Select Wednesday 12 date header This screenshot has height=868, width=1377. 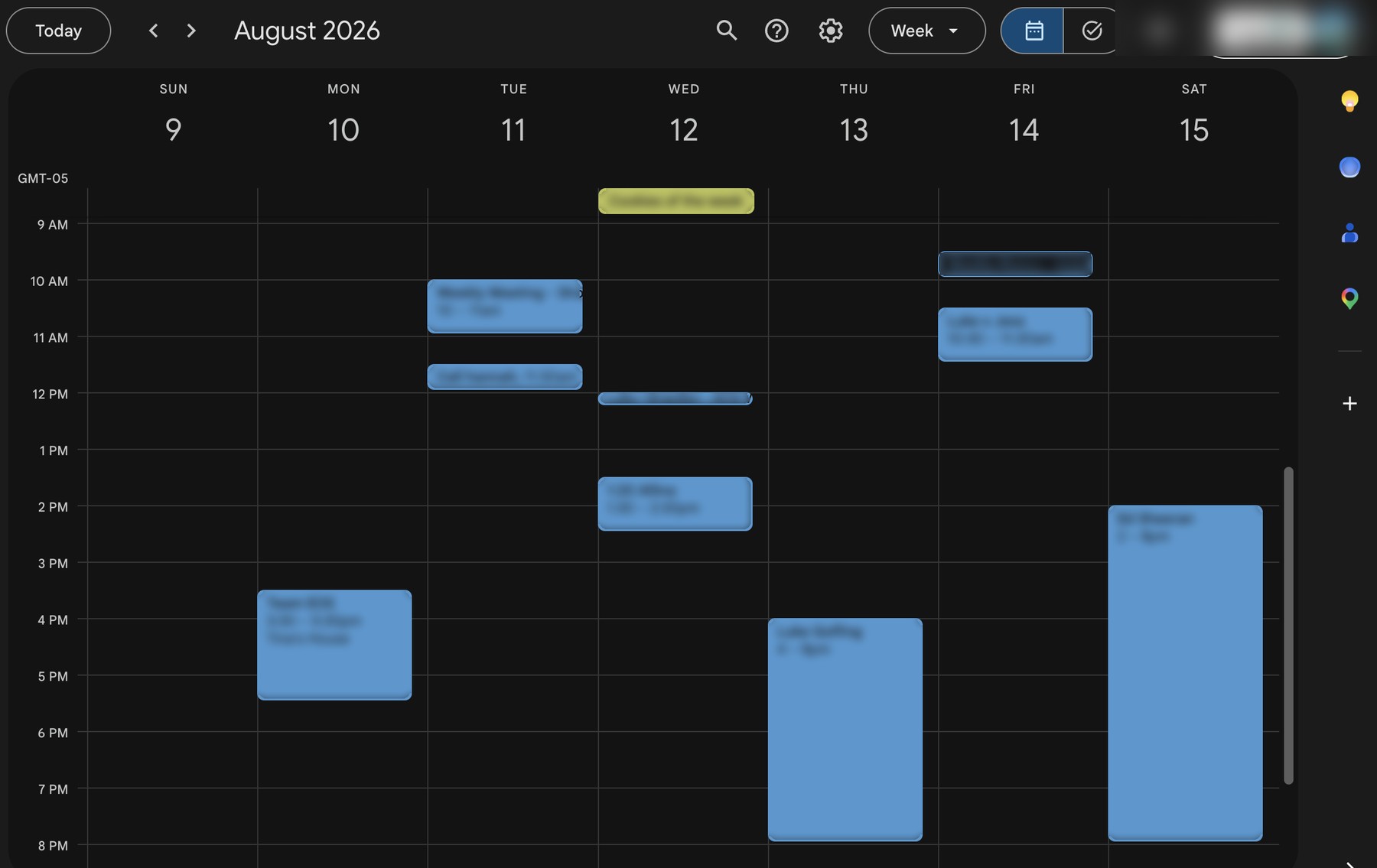pos(683,129)
